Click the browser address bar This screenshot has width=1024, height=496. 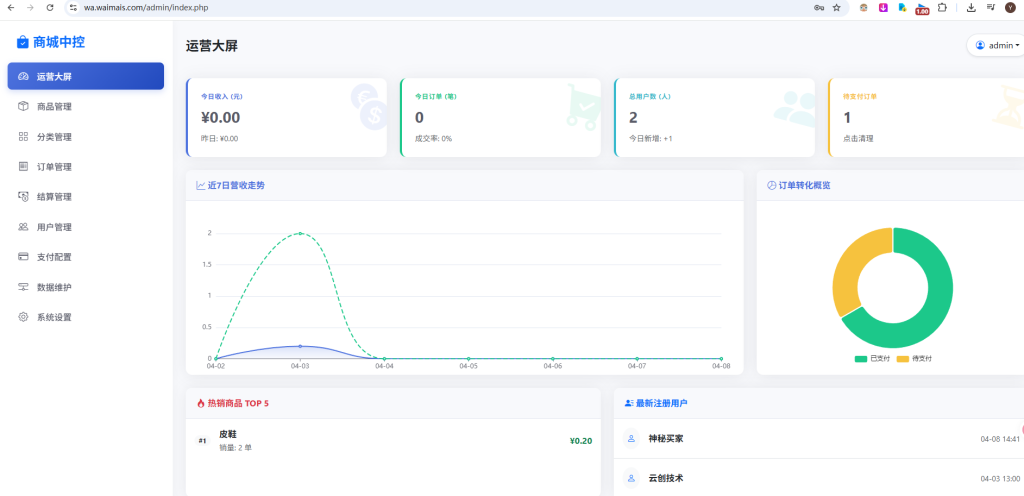[400, 7]
